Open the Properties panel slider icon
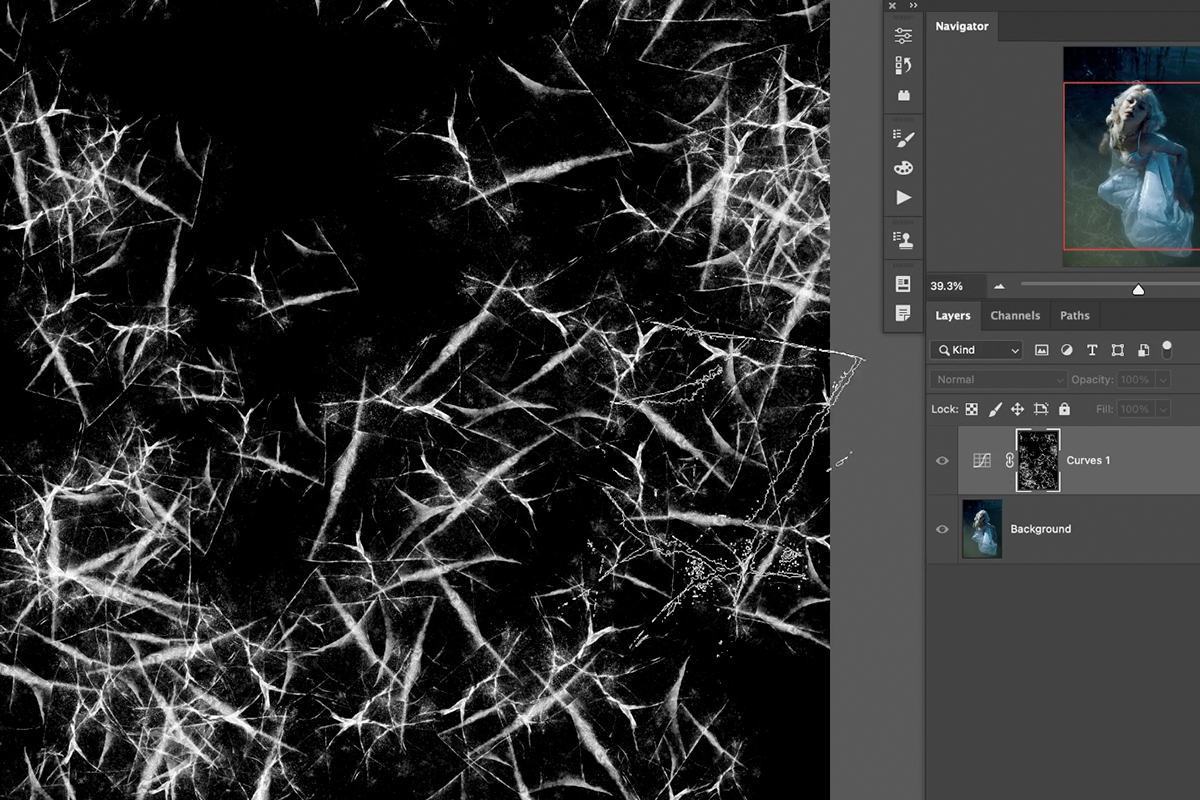 pyautogui.click(x=903, y=36)
